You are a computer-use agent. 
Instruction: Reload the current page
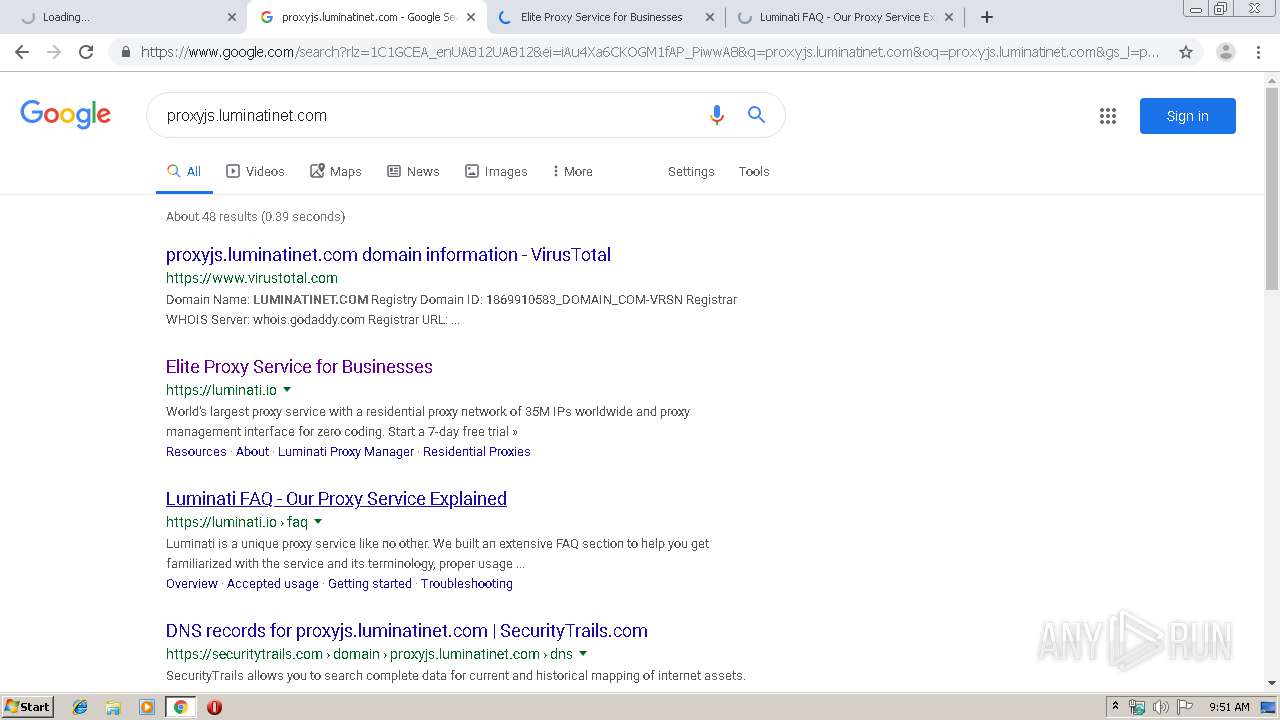point(86,52)
